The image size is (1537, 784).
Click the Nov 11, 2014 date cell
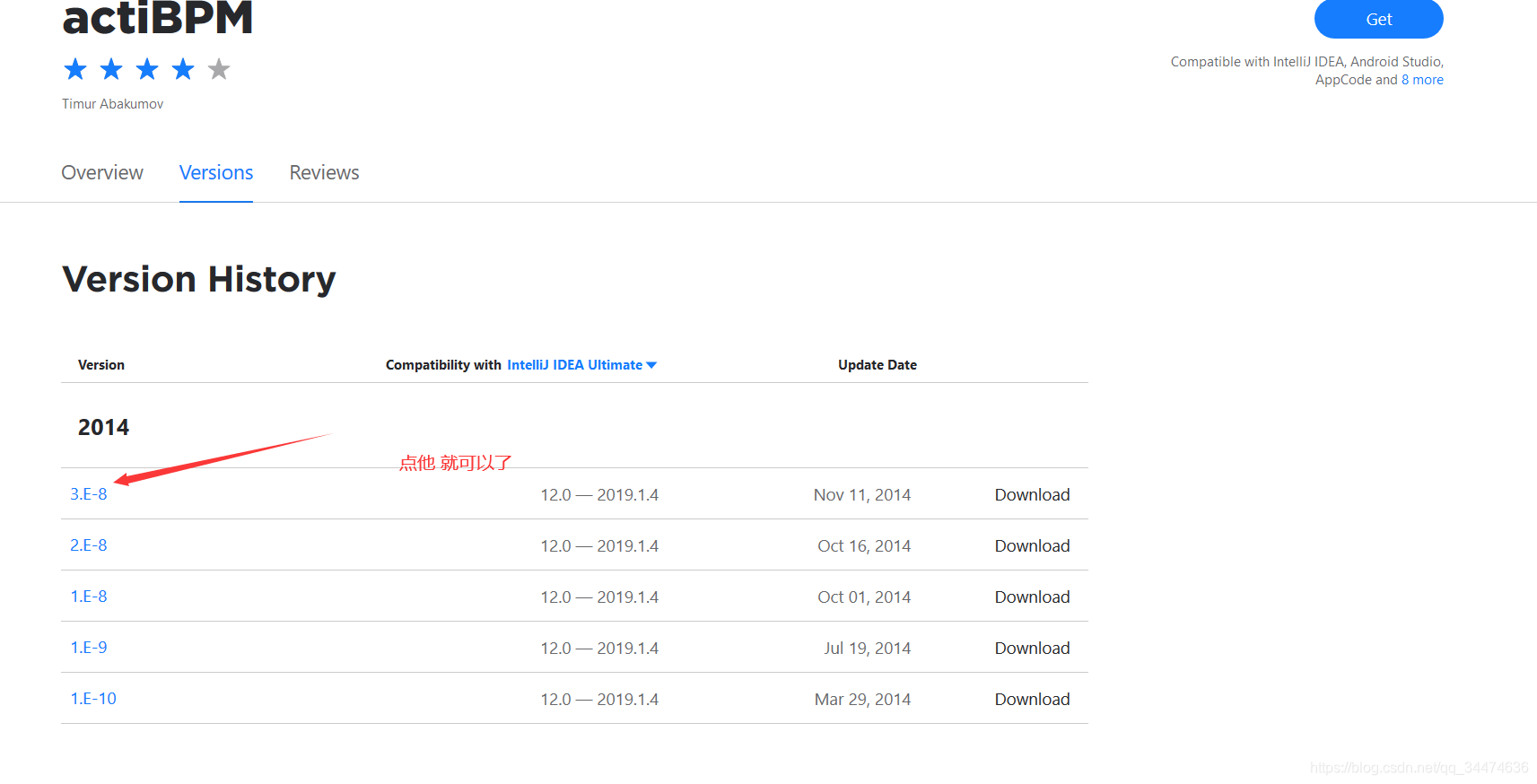pyautogui.click(x=862, y=495)
